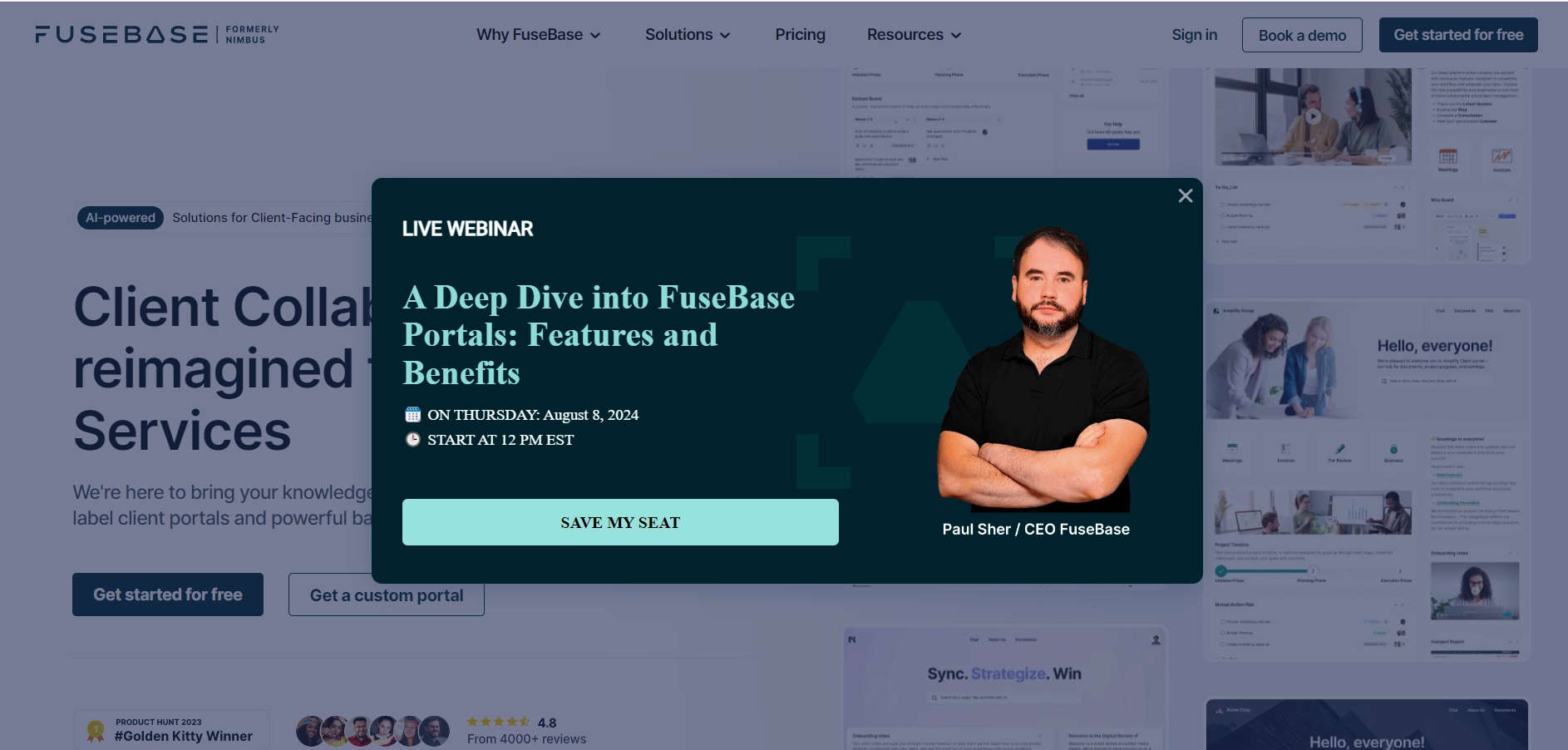The width and height of the screenshot is (1568, 750).
Task: Click the AI-powered badge
Action: [121, 218]
